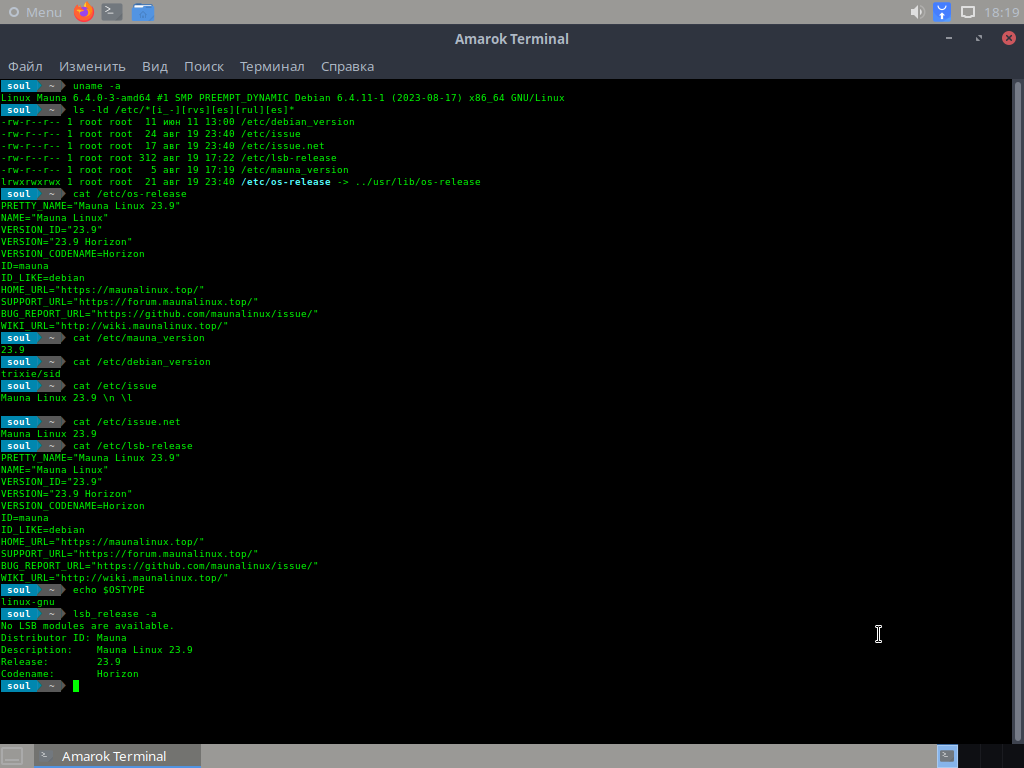Open the Firefox browser from the panel
1024x768 pixels.
coord(84,12)
